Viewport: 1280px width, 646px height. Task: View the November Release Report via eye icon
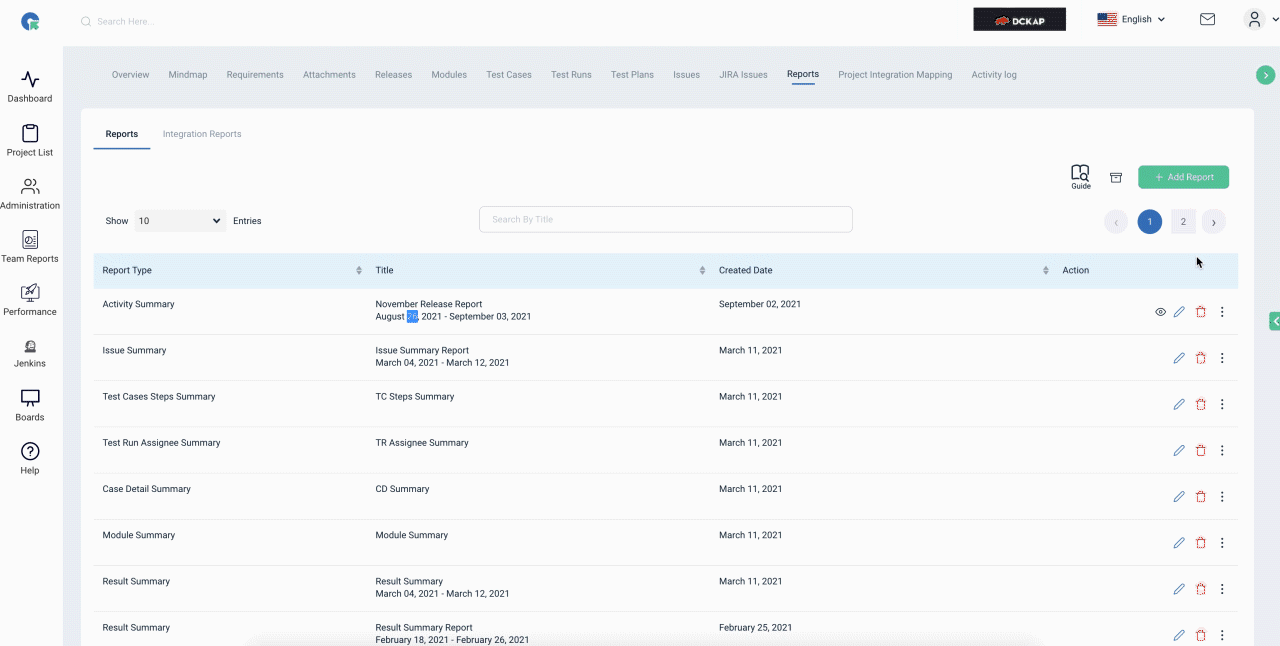coord(1160,312)
